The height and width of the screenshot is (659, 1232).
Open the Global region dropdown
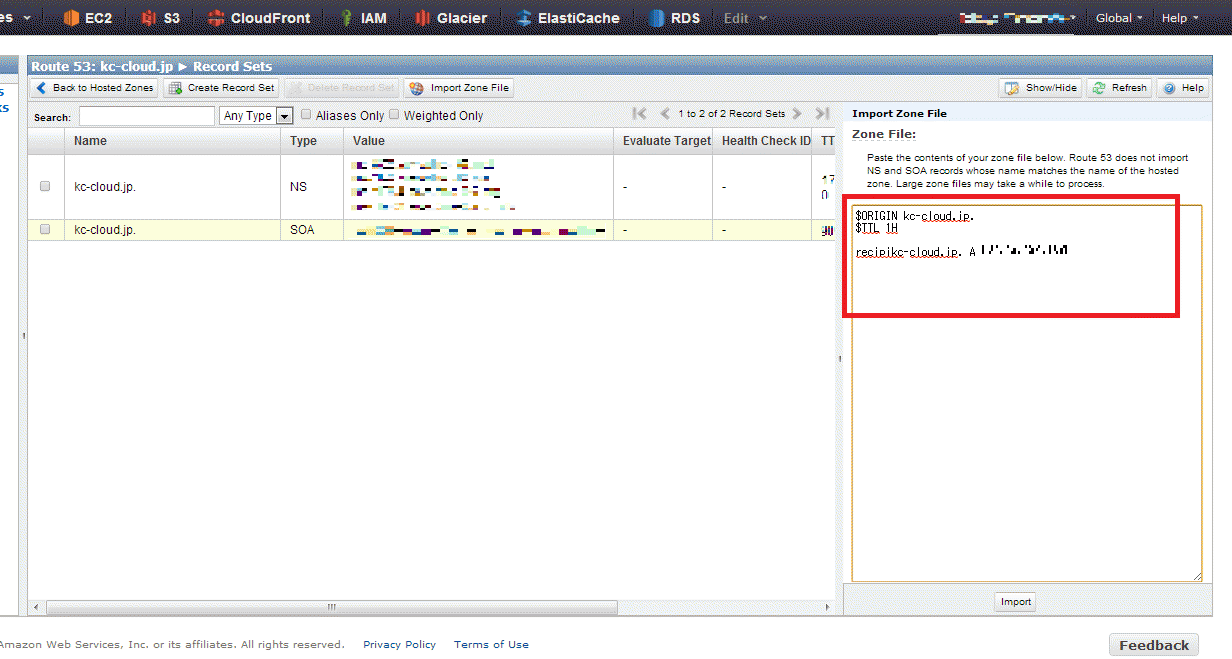point(1119,18)
